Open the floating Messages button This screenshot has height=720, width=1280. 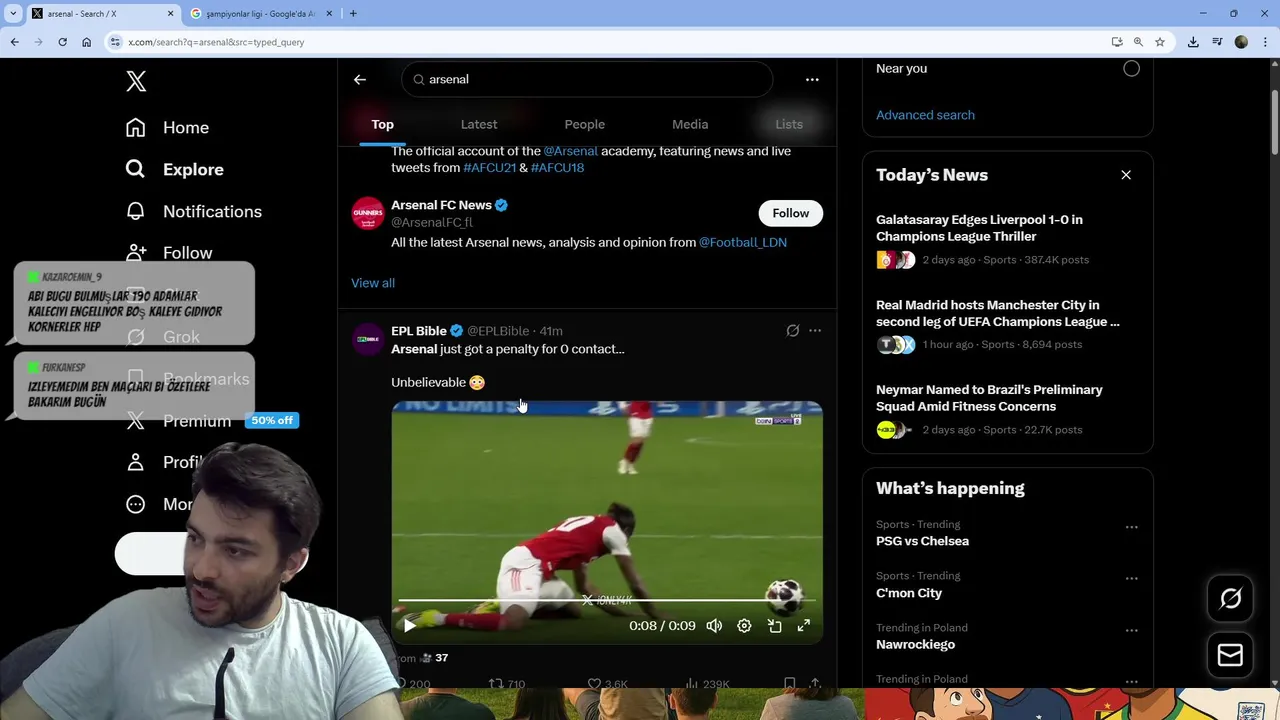pyautogui.click(x=1230, y=656)
